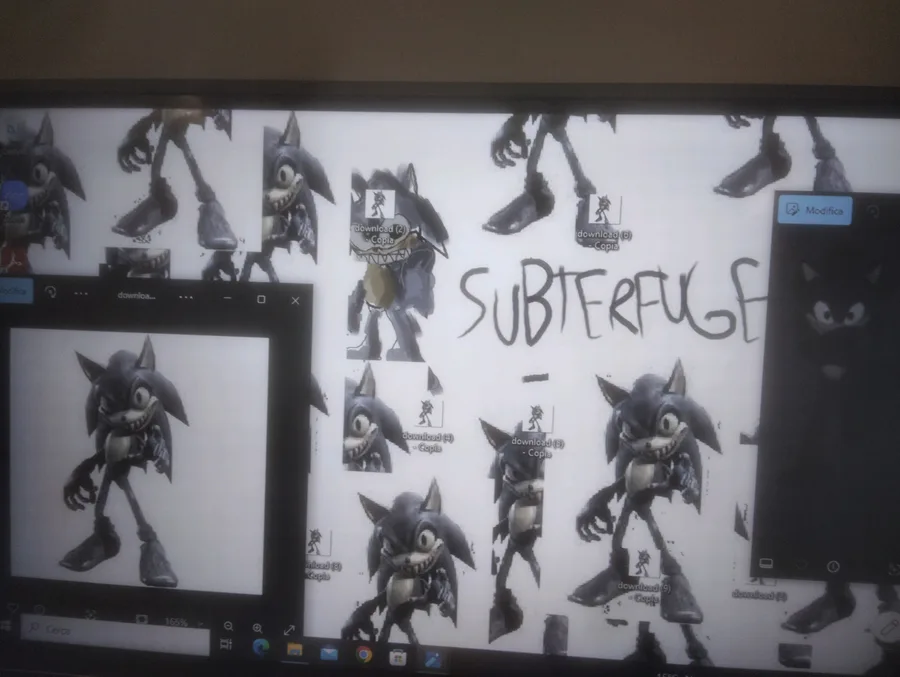
Task: Open the filmstrip icon in right Photos window
Action: (x=766, y=563)
